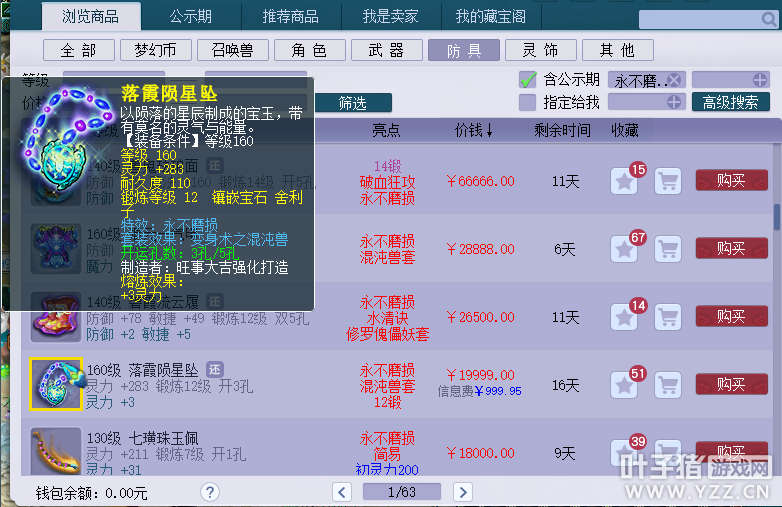Click the search magnifier icon
The width and height of the screenshot is (782, 507).
coord(769,19)
